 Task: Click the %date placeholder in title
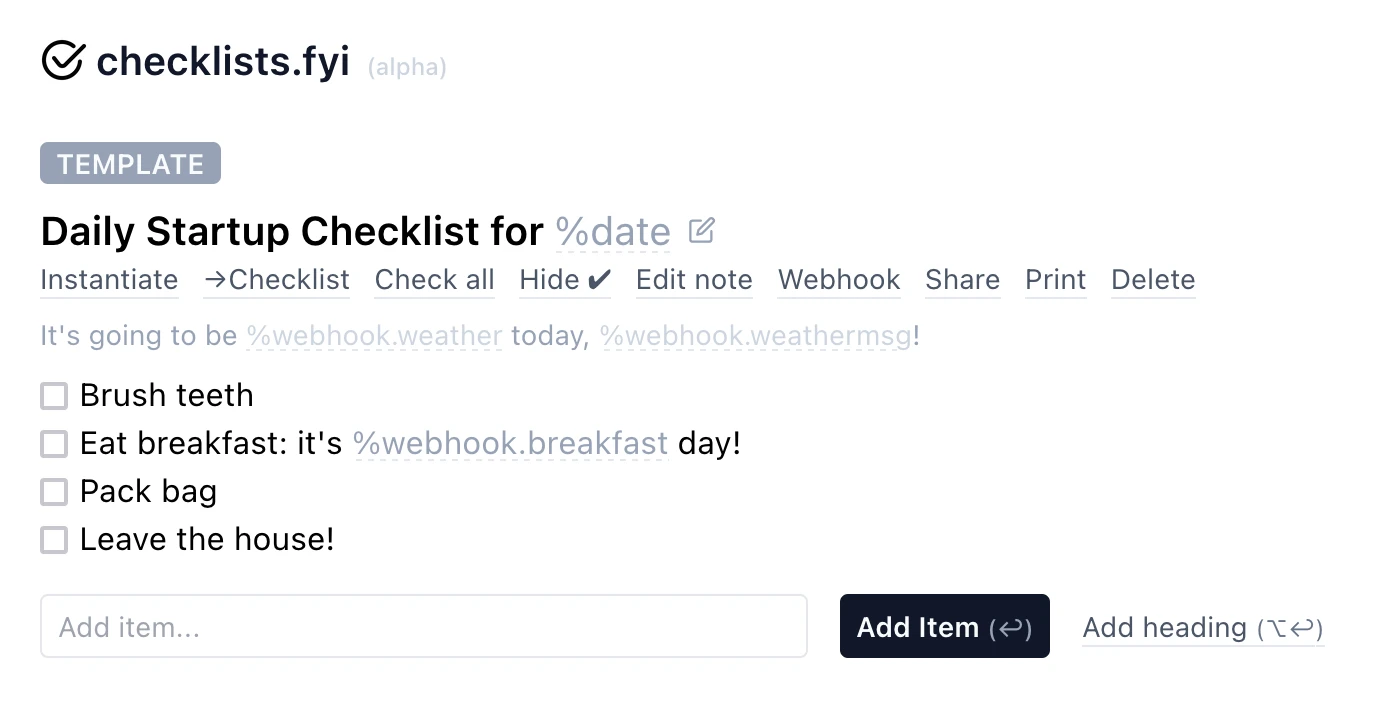pyautogui.click(x=613, y=232)
